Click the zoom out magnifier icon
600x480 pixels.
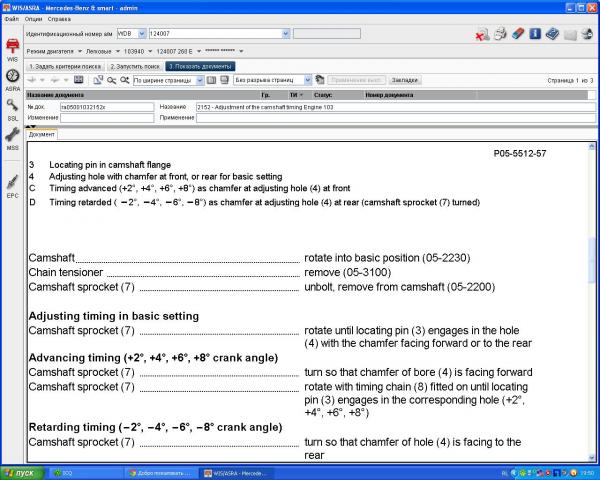pyautogui.click(x=111, y=80)
